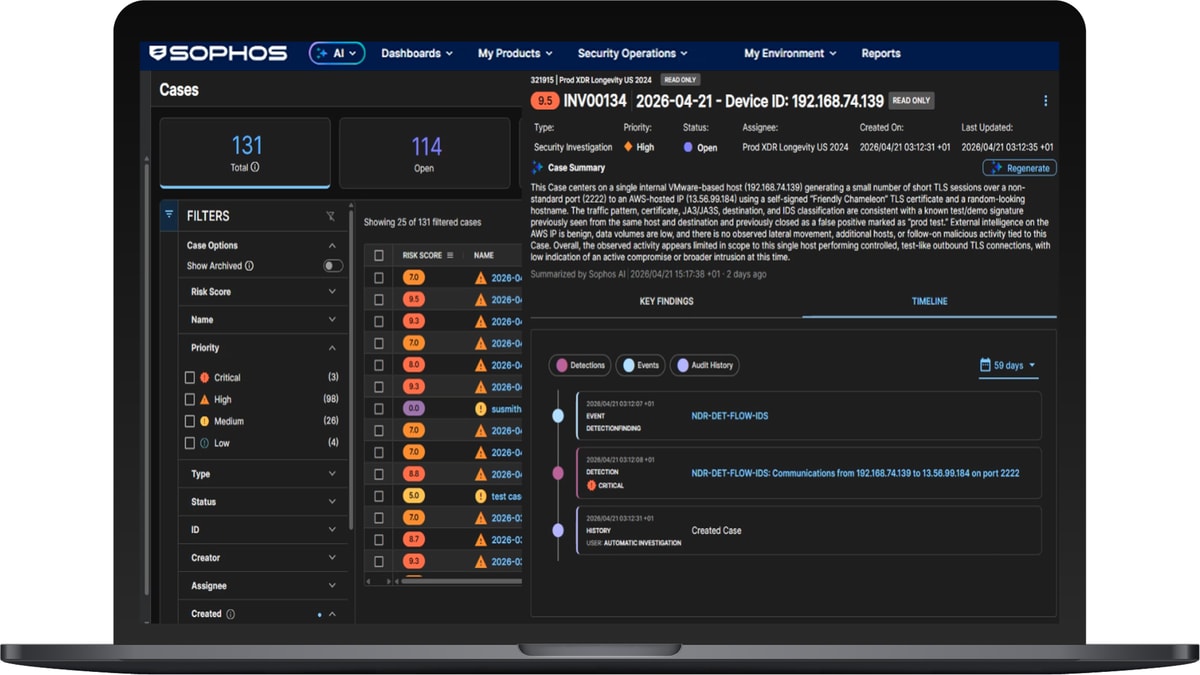The width and height of the screenshot is (1200, 675).
Task: Open the Security Operations menu
Action: pos(633,54)
